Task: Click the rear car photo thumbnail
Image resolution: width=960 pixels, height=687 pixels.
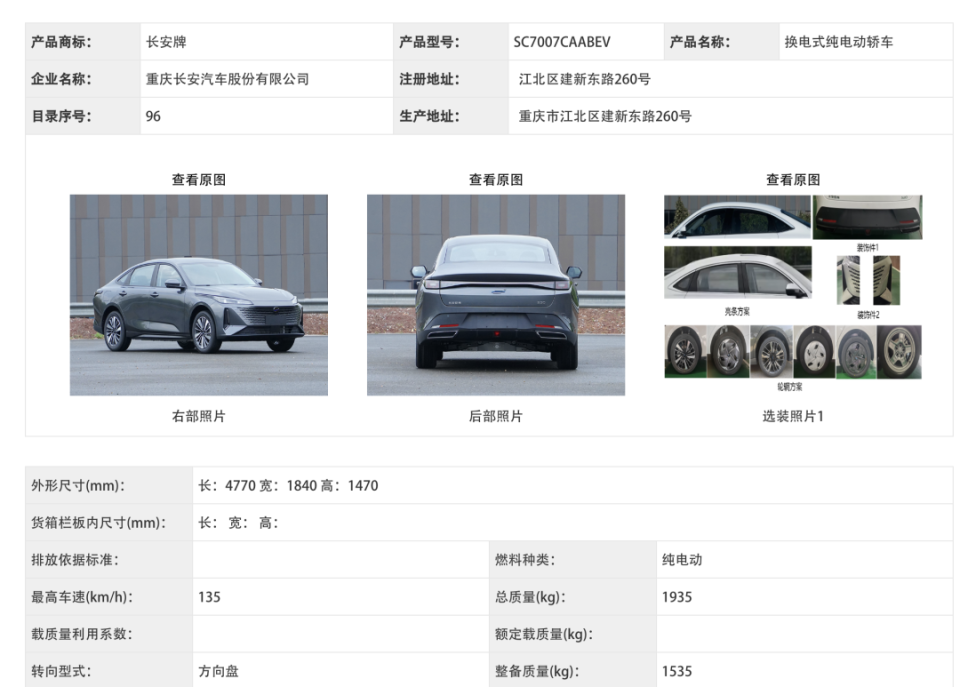Action: point(496,295)
